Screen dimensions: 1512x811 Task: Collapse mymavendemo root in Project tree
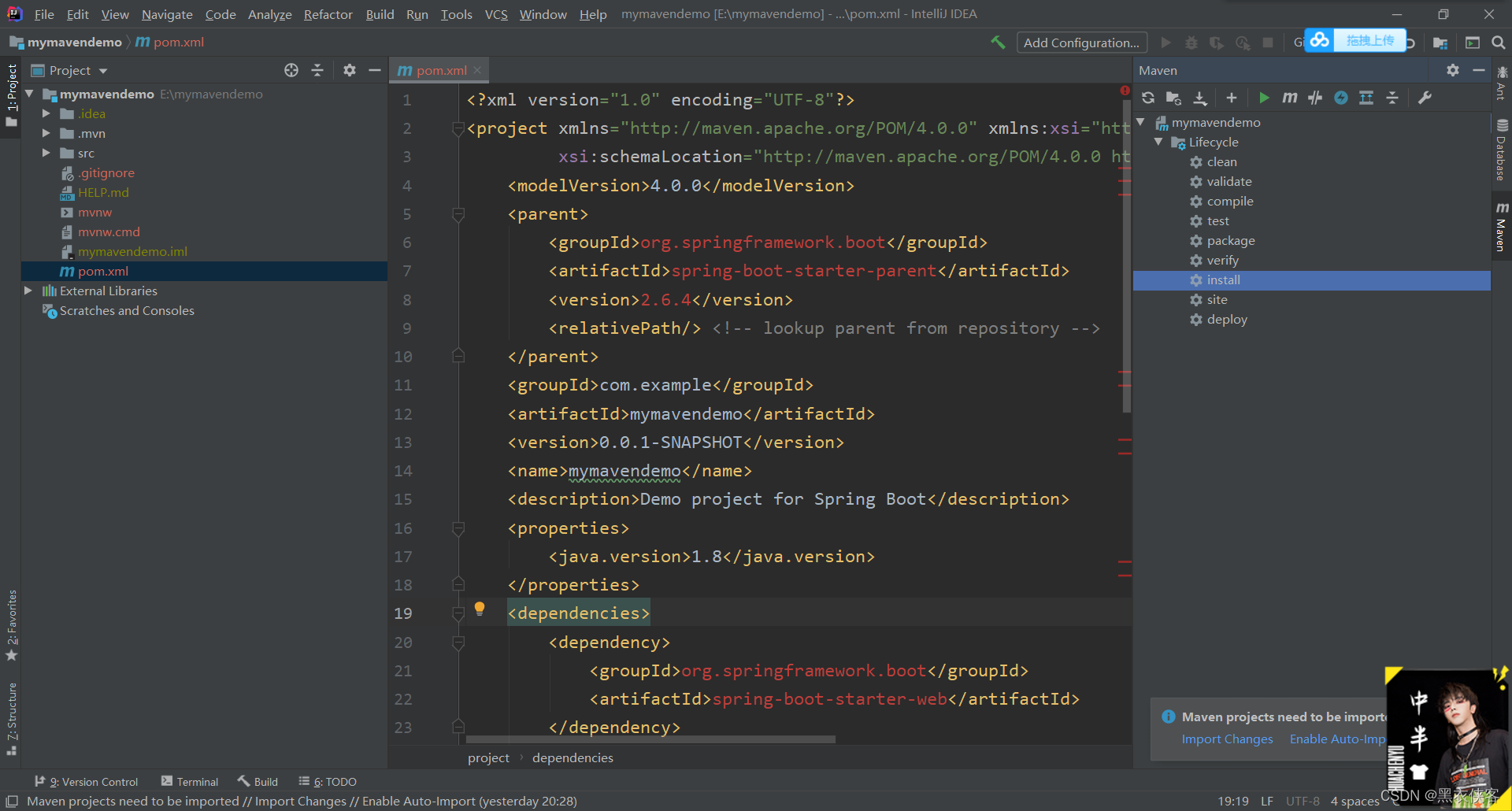pyautogui.click(x=29, y=94)
